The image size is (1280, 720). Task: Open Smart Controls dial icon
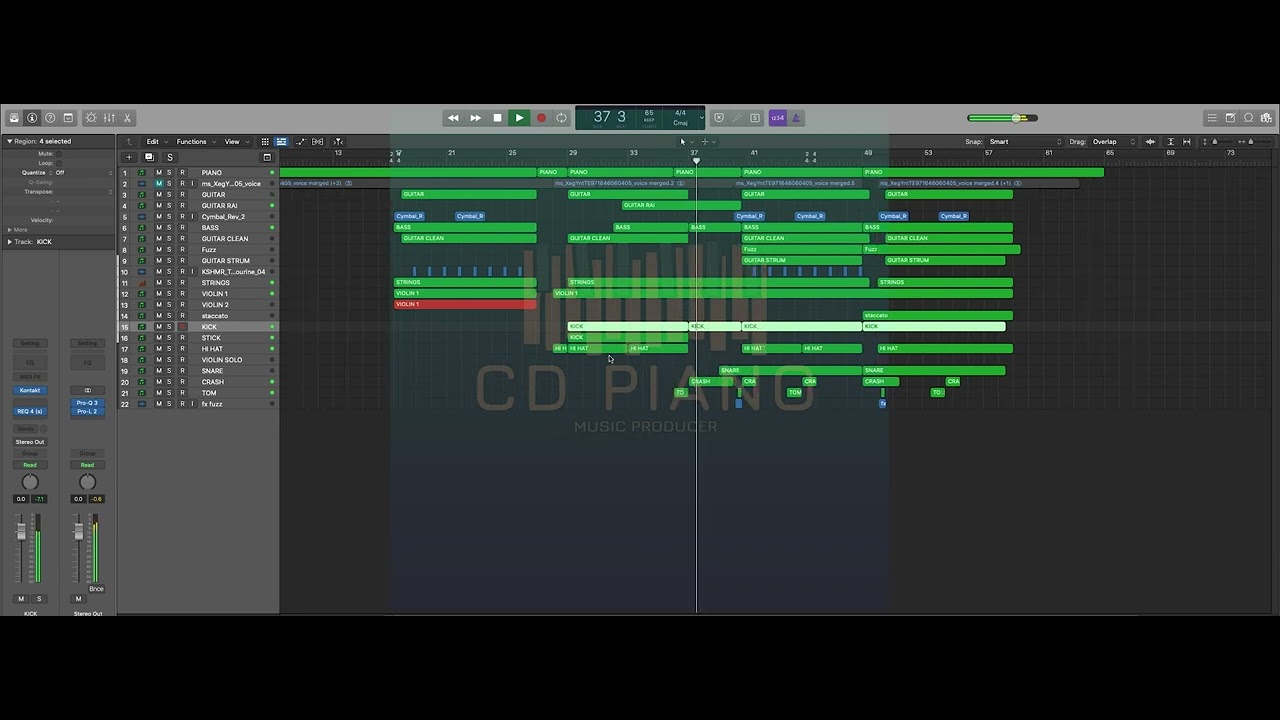point(91,118)
